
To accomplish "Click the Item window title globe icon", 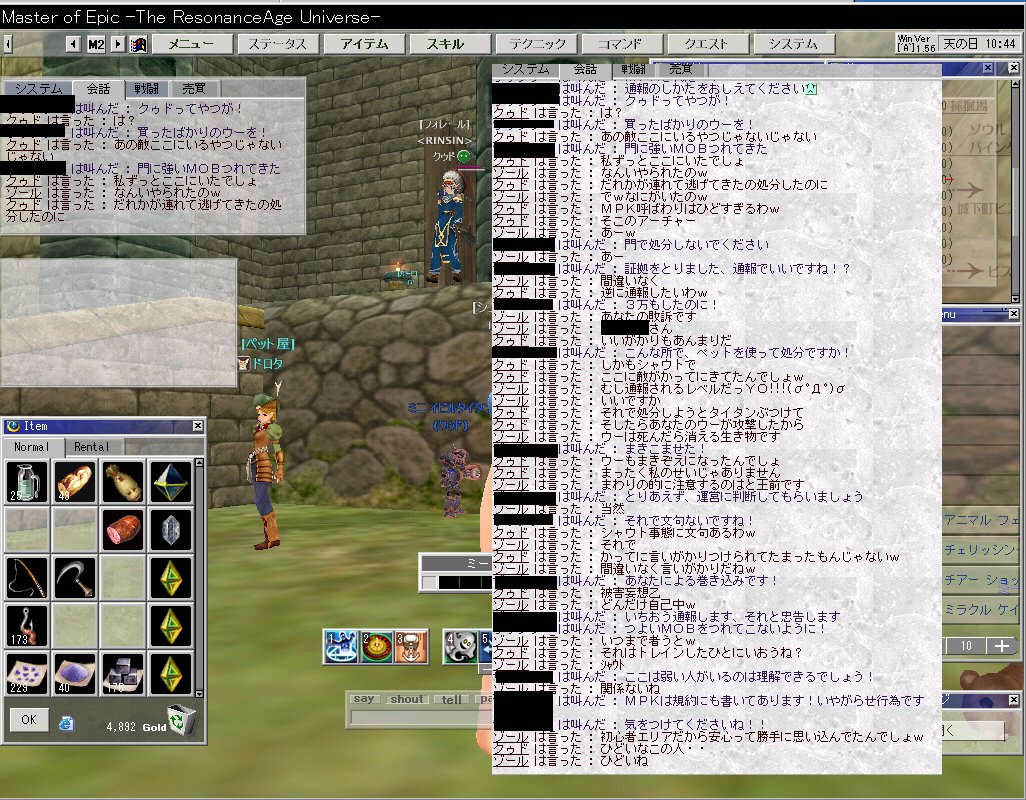I will (x=12, y=426).
